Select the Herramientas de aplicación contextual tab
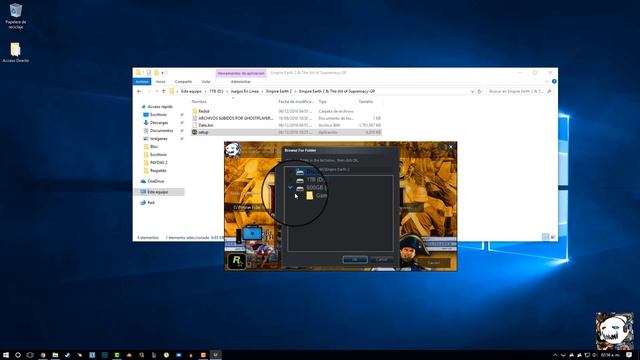This screenshot has width=640, height=360. coord(241,73)
